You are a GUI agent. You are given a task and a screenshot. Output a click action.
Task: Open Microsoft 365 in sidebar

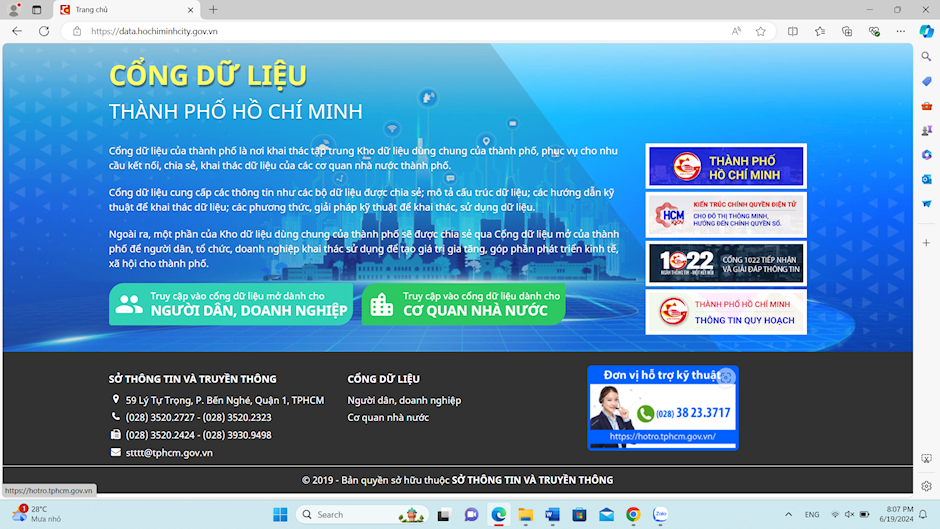pos(926,155)
